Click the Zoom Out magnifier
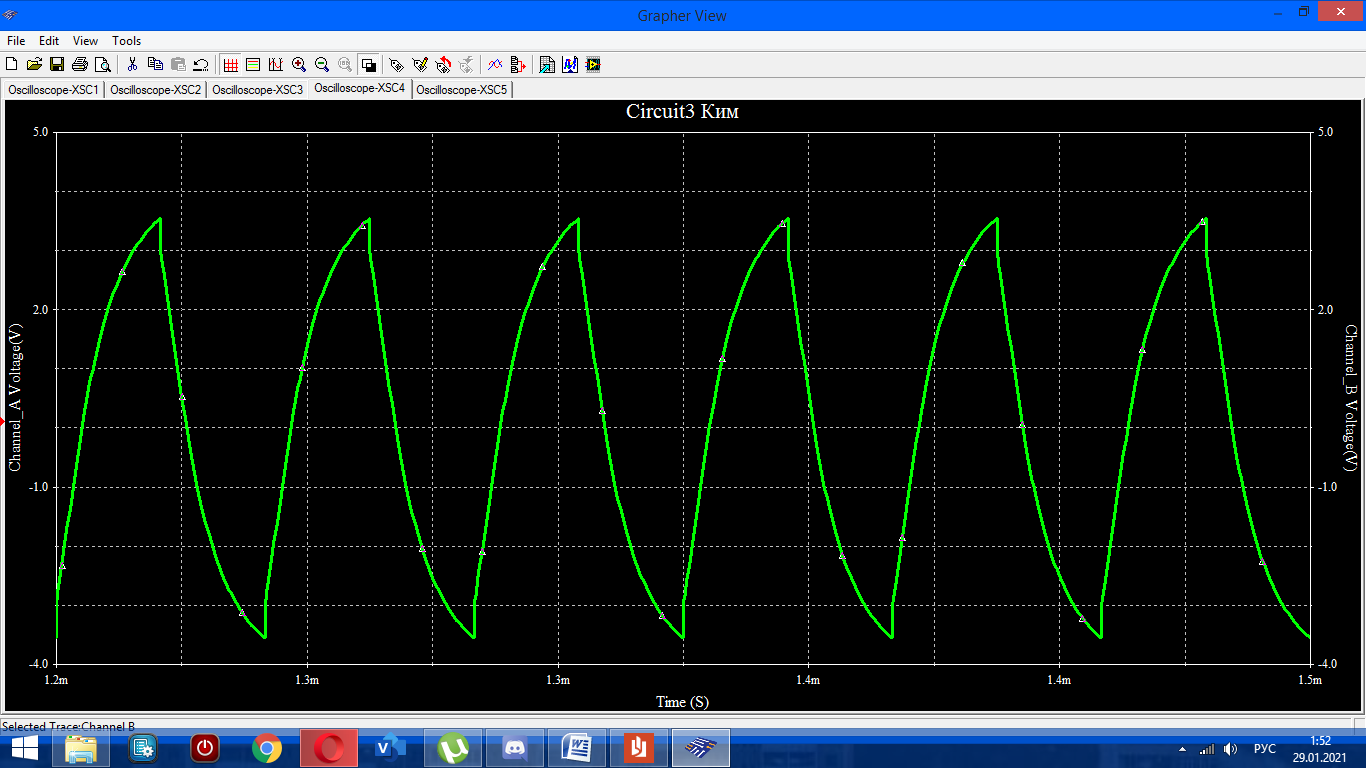Image resolution: width=1366 pixels, height=768 pixels. (x=322, y=65)
